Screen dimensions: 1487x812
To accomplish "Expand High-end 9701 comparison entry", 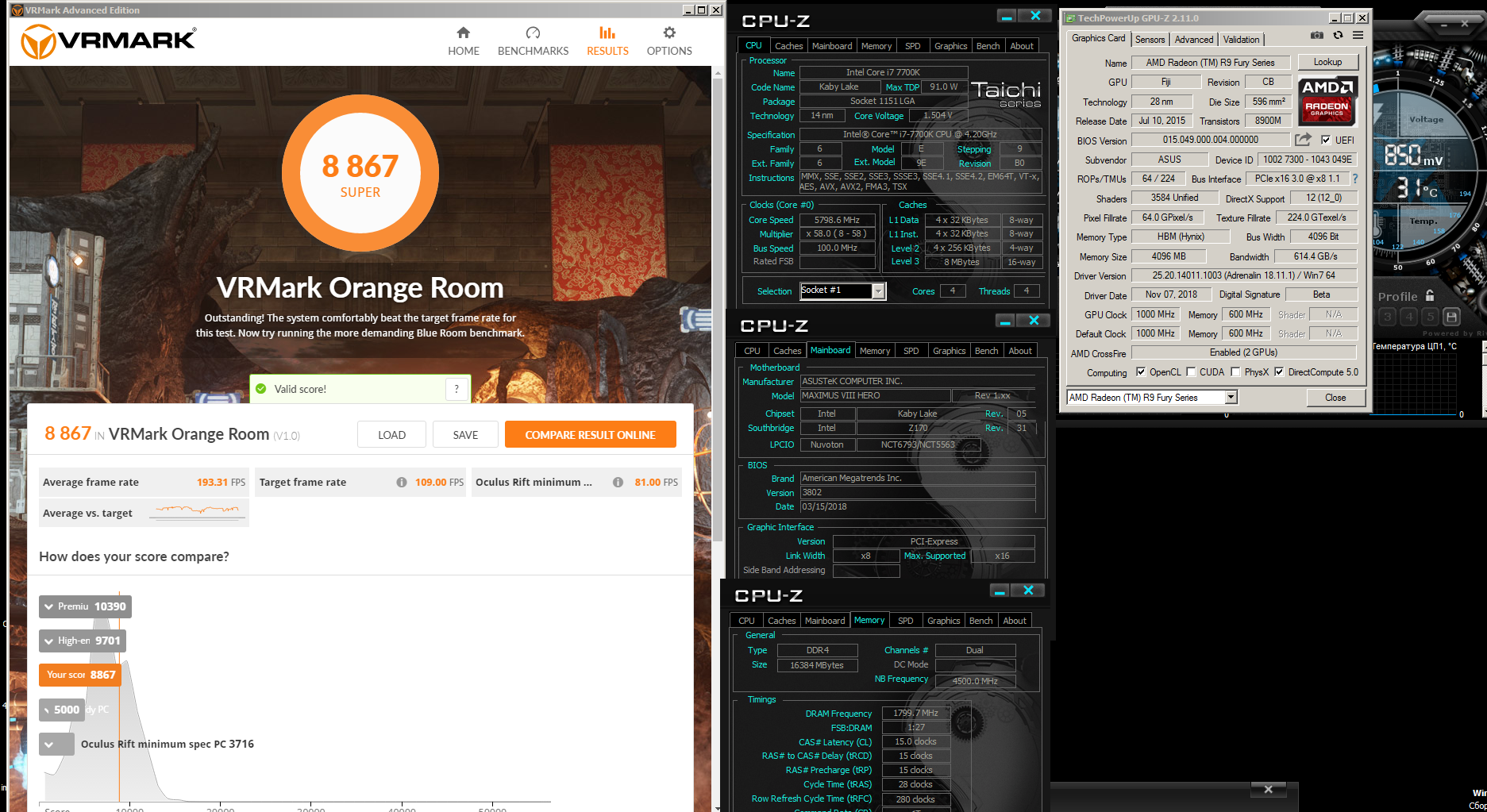I will pos(83,641).
